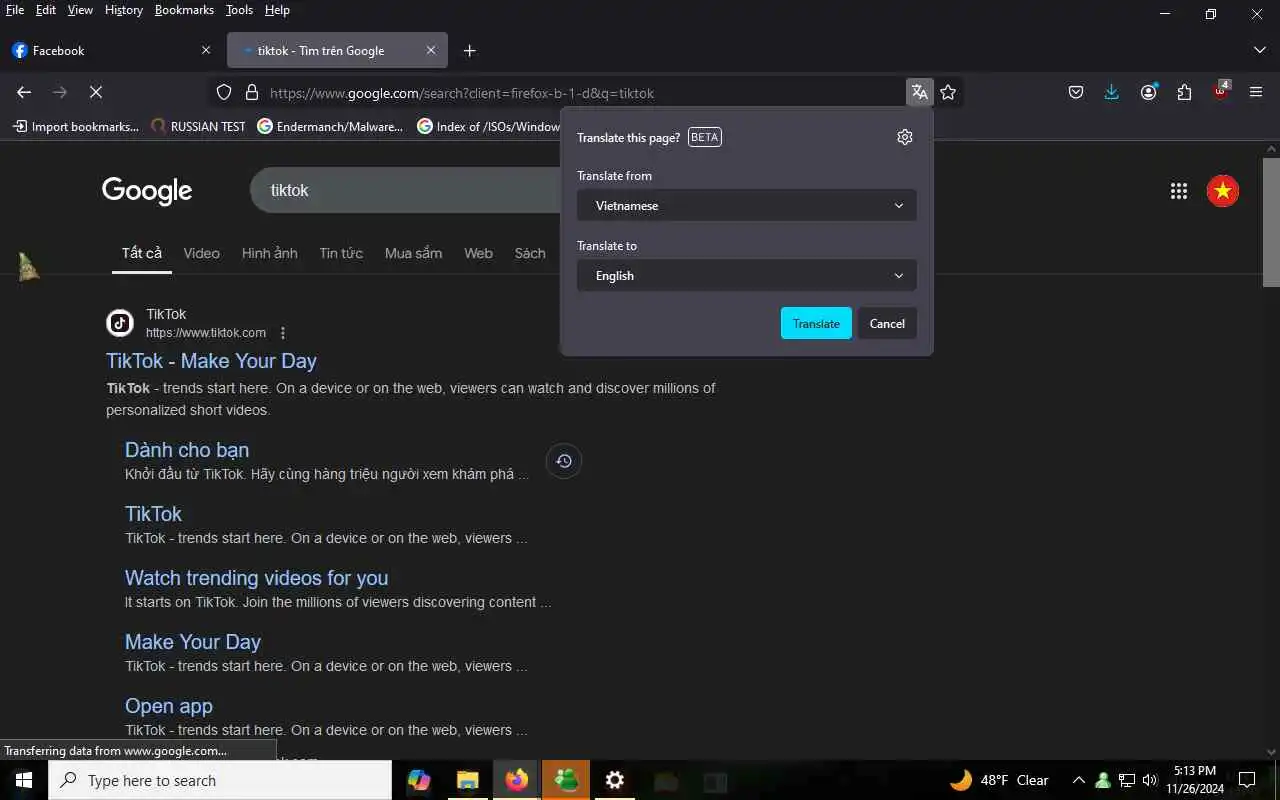Go back with the back arrow
This screenshot has width=1280, height=800.
(24, 92)
